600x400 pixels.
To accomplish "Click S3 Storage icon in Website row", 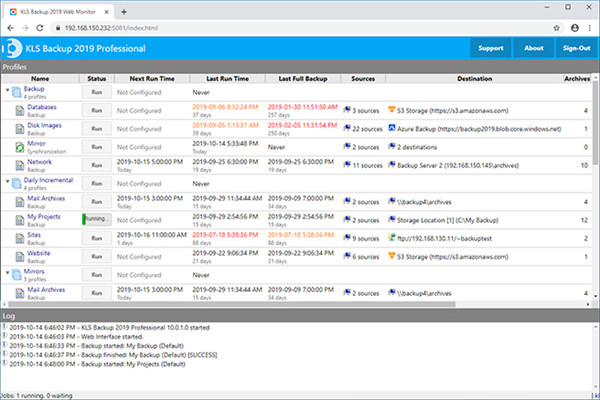I will pyautogui.click(x=391, y=256).
